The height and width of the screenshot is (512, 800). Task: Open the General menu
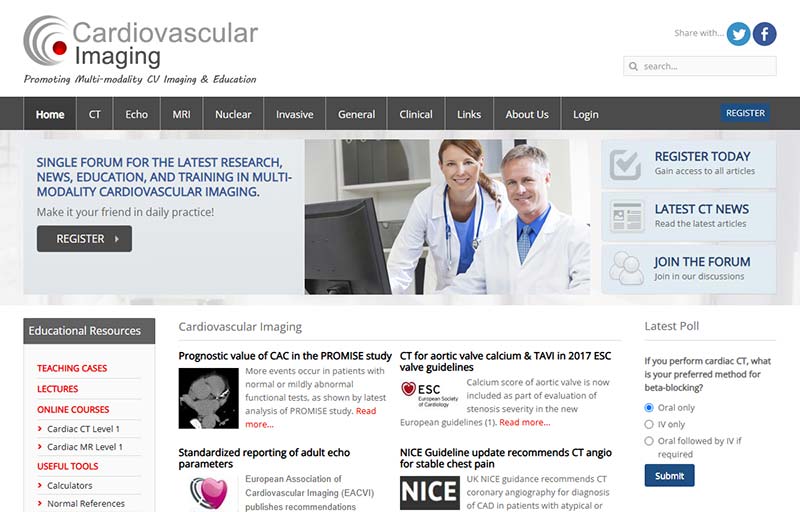pos(356,114)
